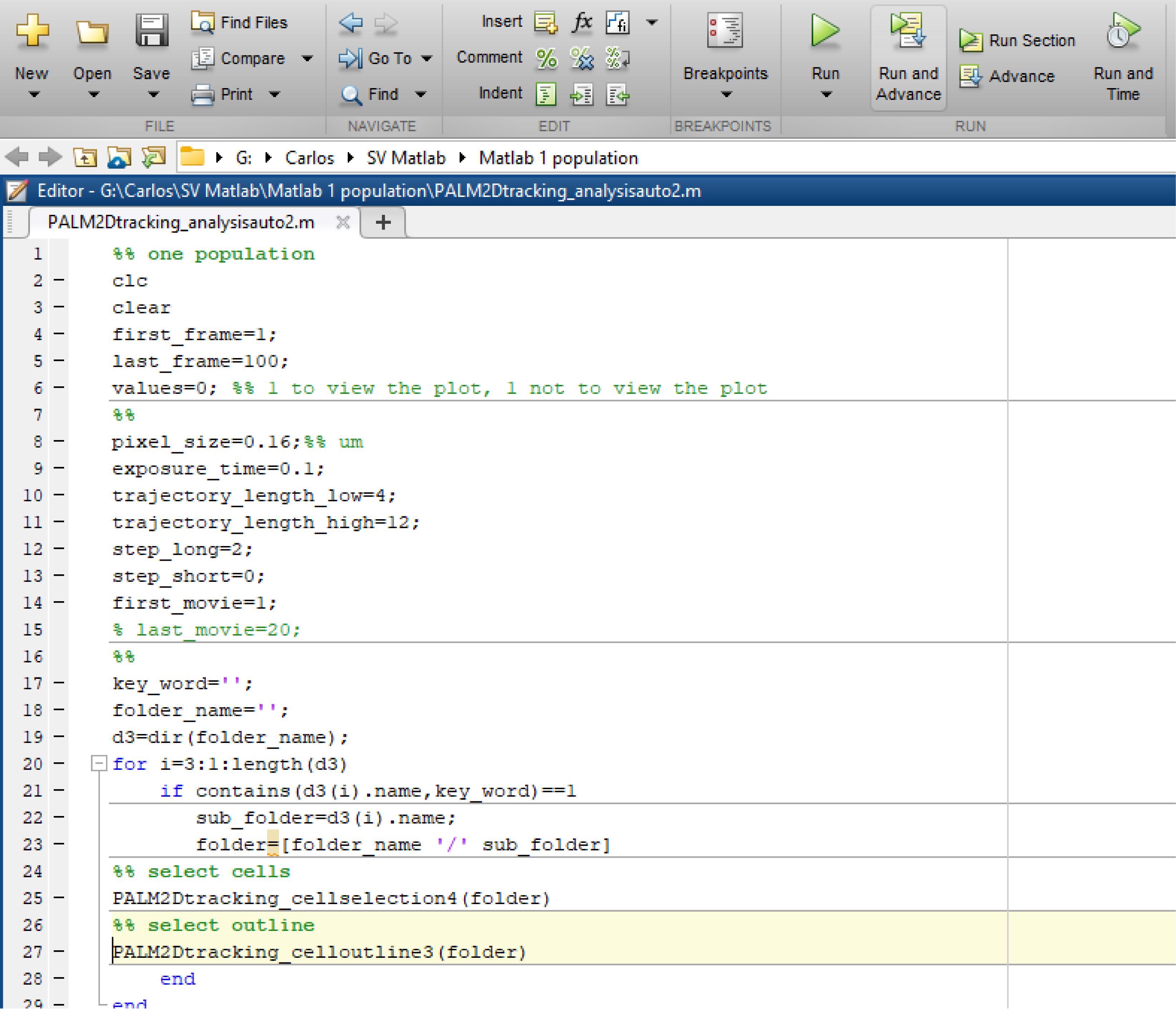
Task: Click the Go To button
Action: [375, 58]
